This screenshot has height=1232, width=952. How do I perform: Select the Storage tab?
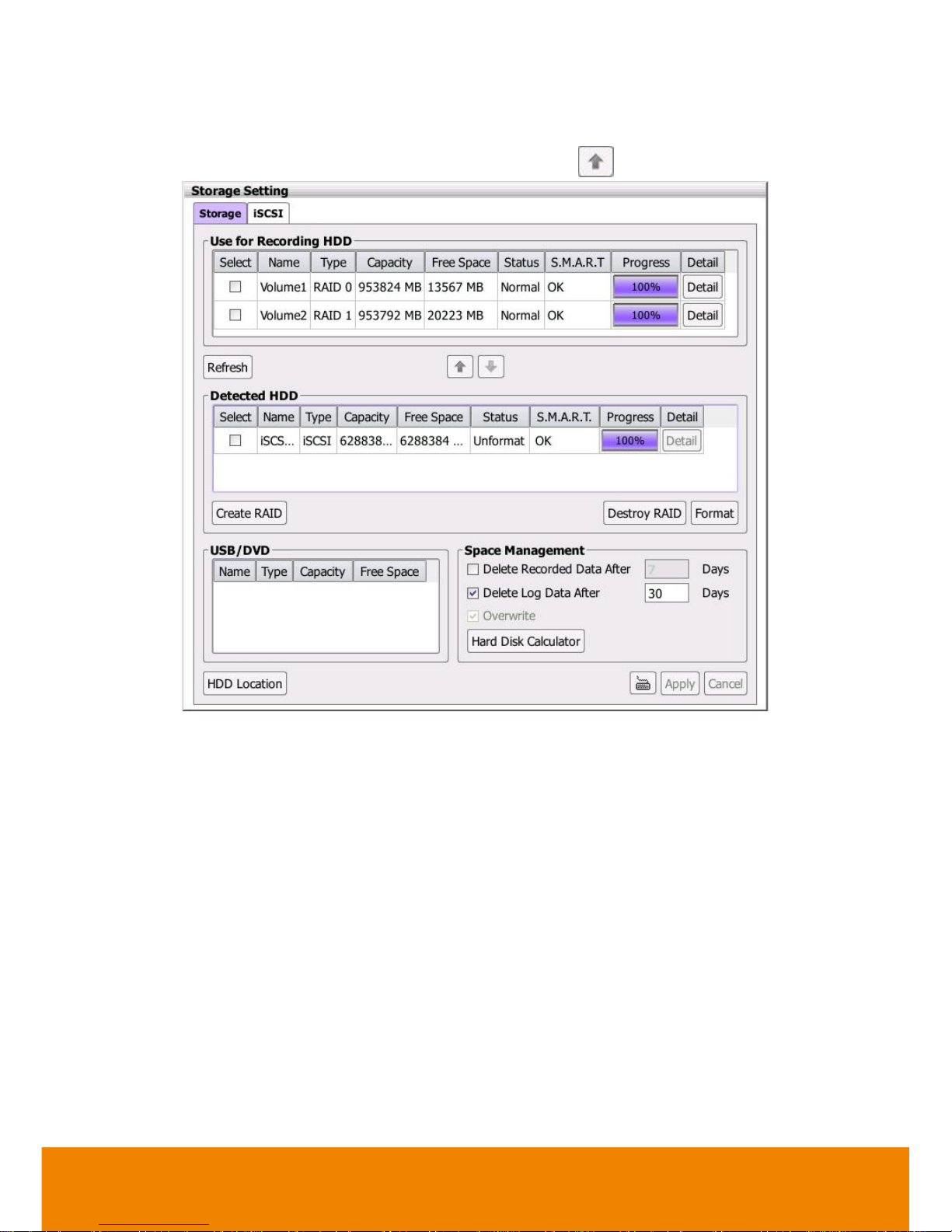coord(220,214)
